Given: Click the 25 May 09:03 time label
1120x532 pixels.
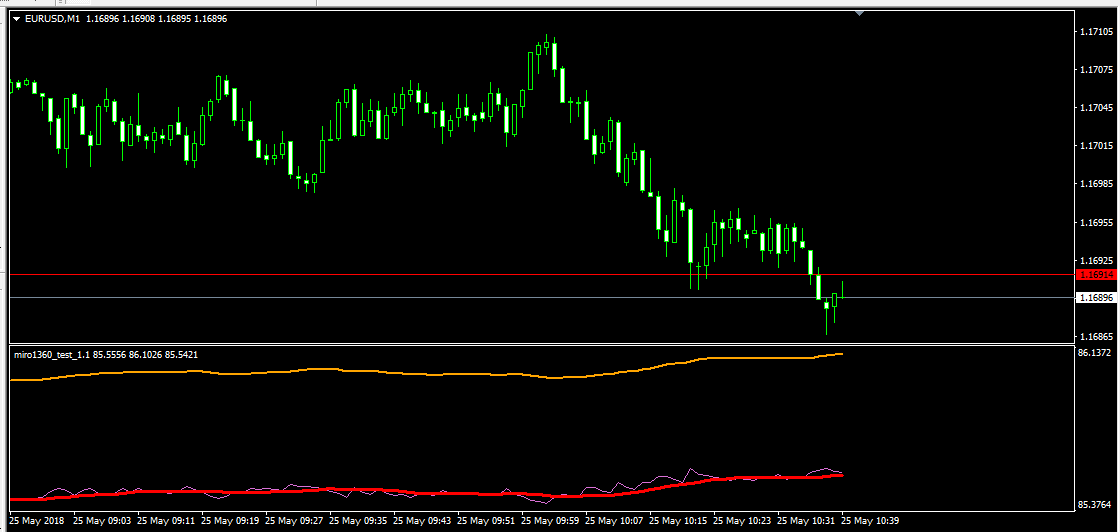Looking at the screenshot, I should [x=102, y=521].
